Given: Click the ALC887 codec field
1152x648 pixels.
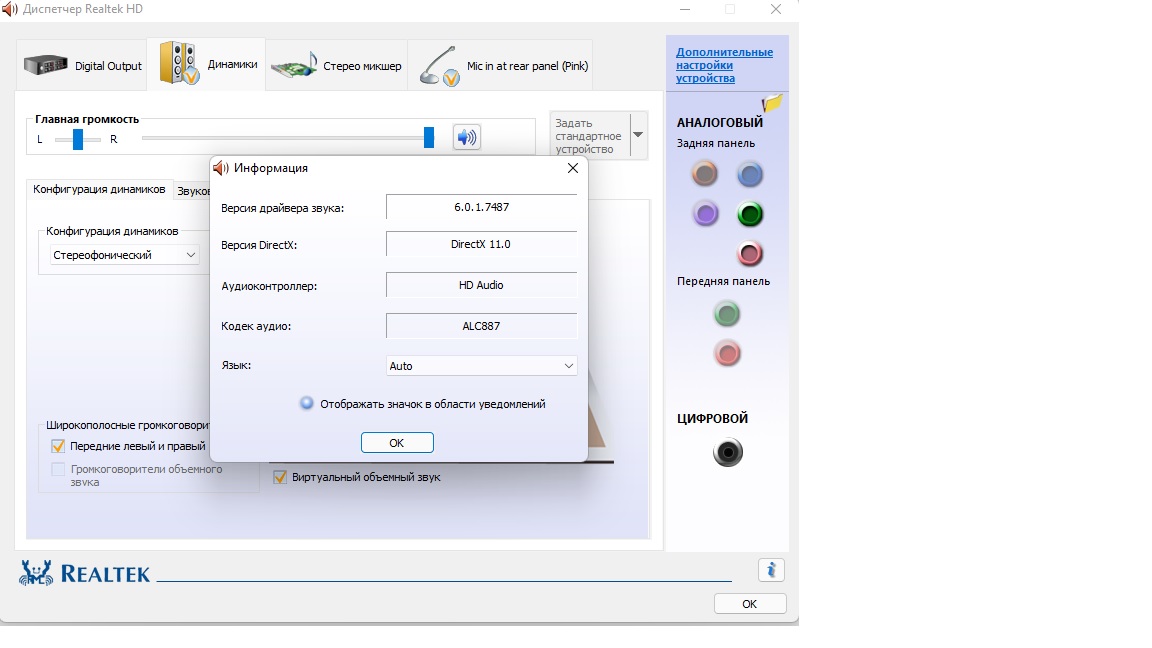Looking at the screenshot, I should point(481,326).
